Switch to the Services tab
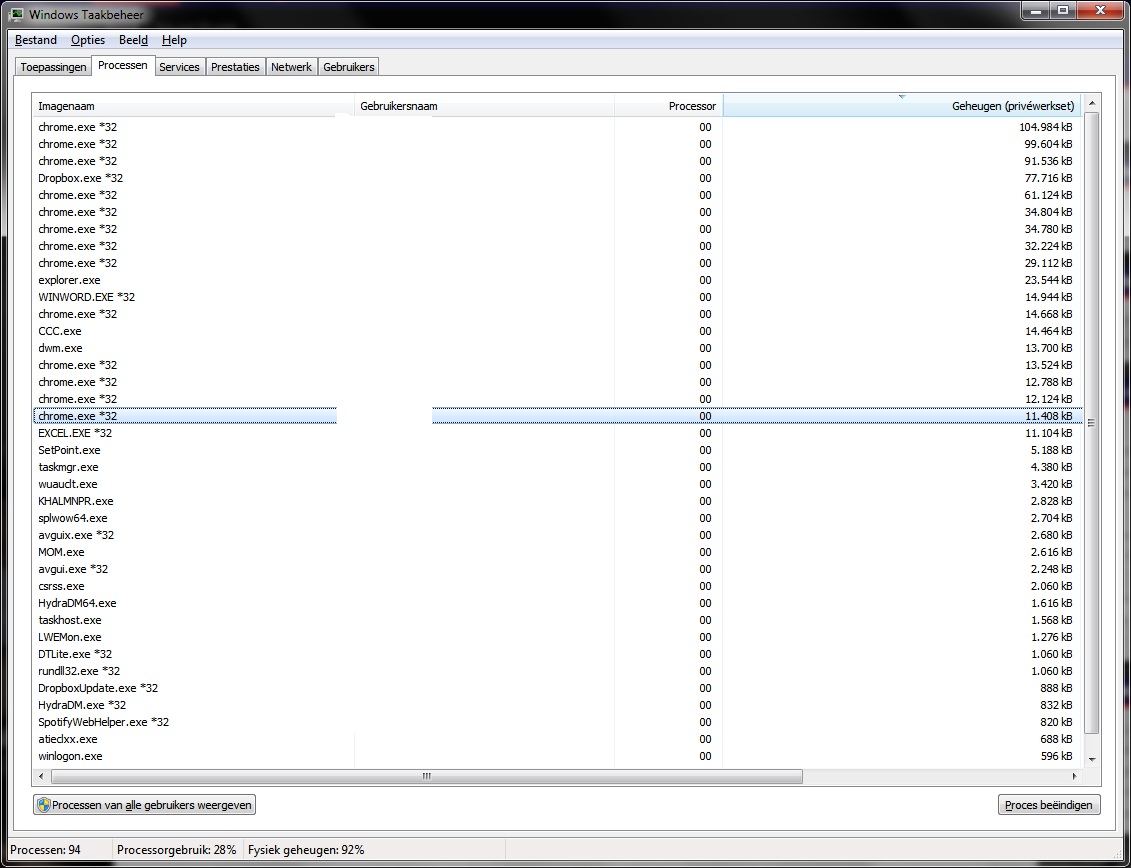The height and width of the screenshot is (868, 1131). tap(179, 67)
